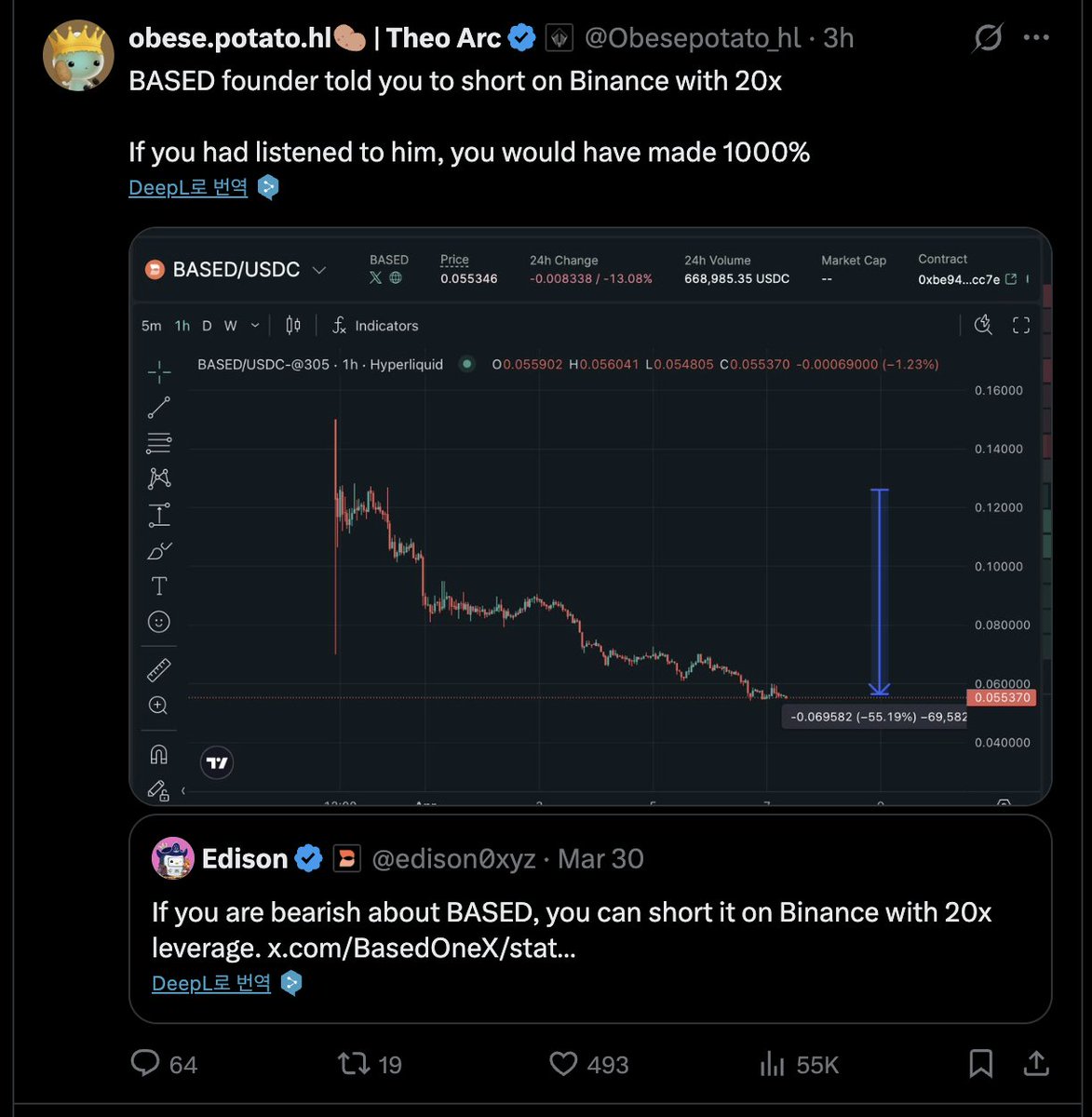1092x1117 pixels.
Task: Click the Grok slash-circle icon
Action: coord(987,38)
